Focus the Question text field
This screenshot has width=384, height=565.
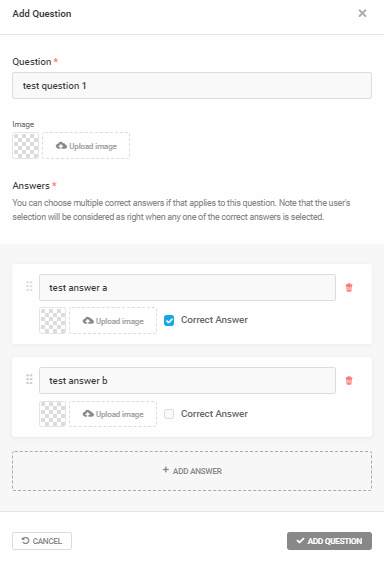(192, 86)
